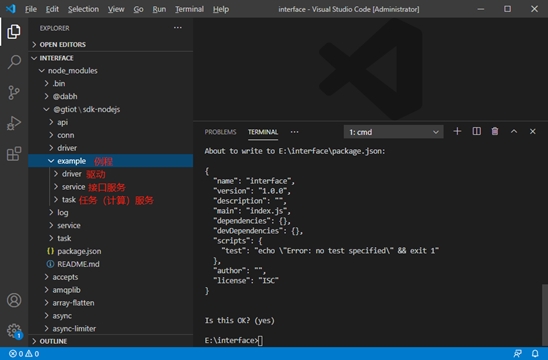The width and height of the screenshot is (548, 360).
Task: Maximize the terminal panel with up chevron
Action: (514, 131)
